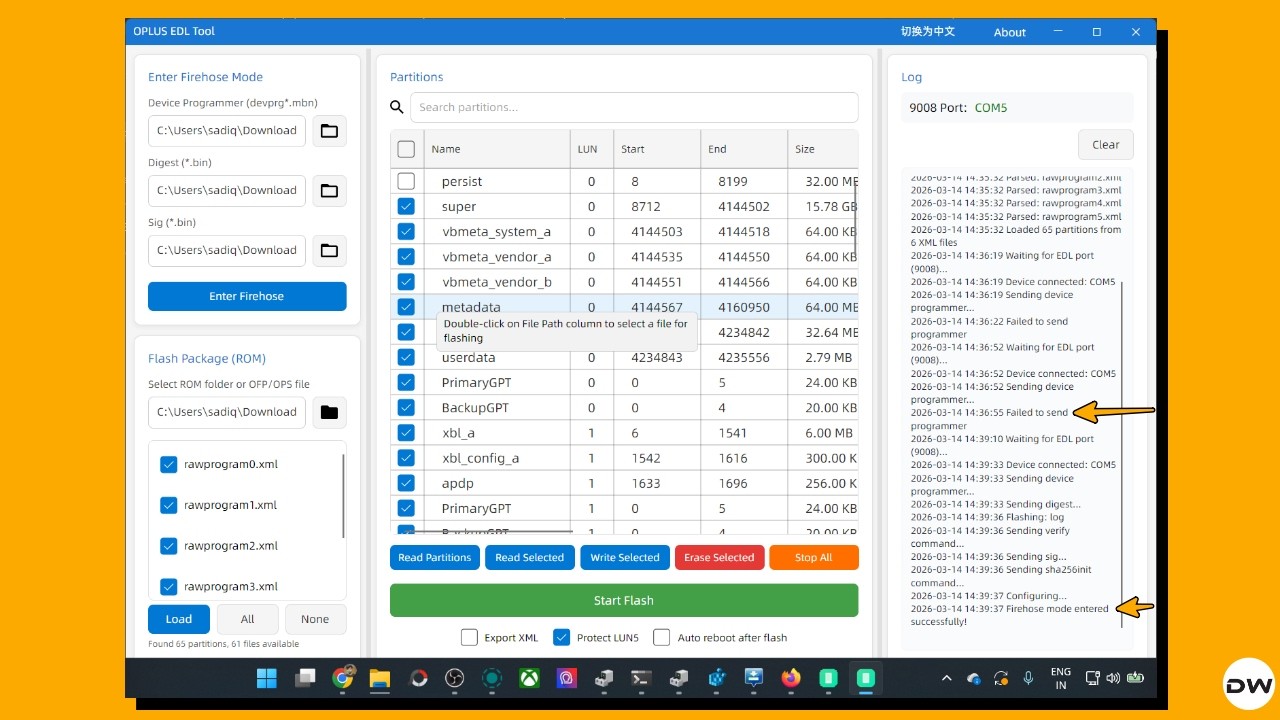
Task: Open Task View on taskbar
Action: click(305, 678)
